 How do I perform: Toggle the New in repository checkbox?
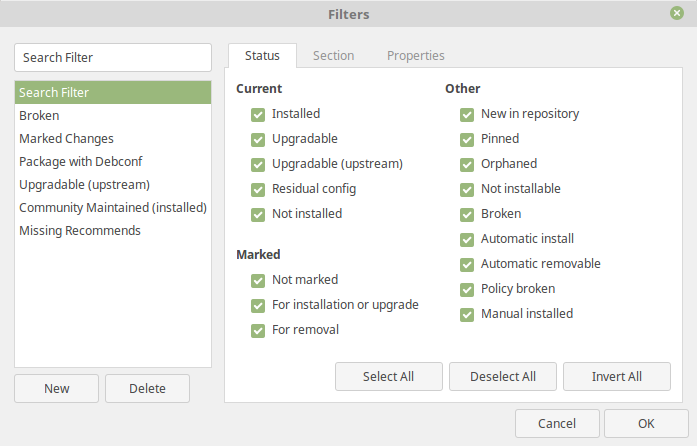pos(467,114)
